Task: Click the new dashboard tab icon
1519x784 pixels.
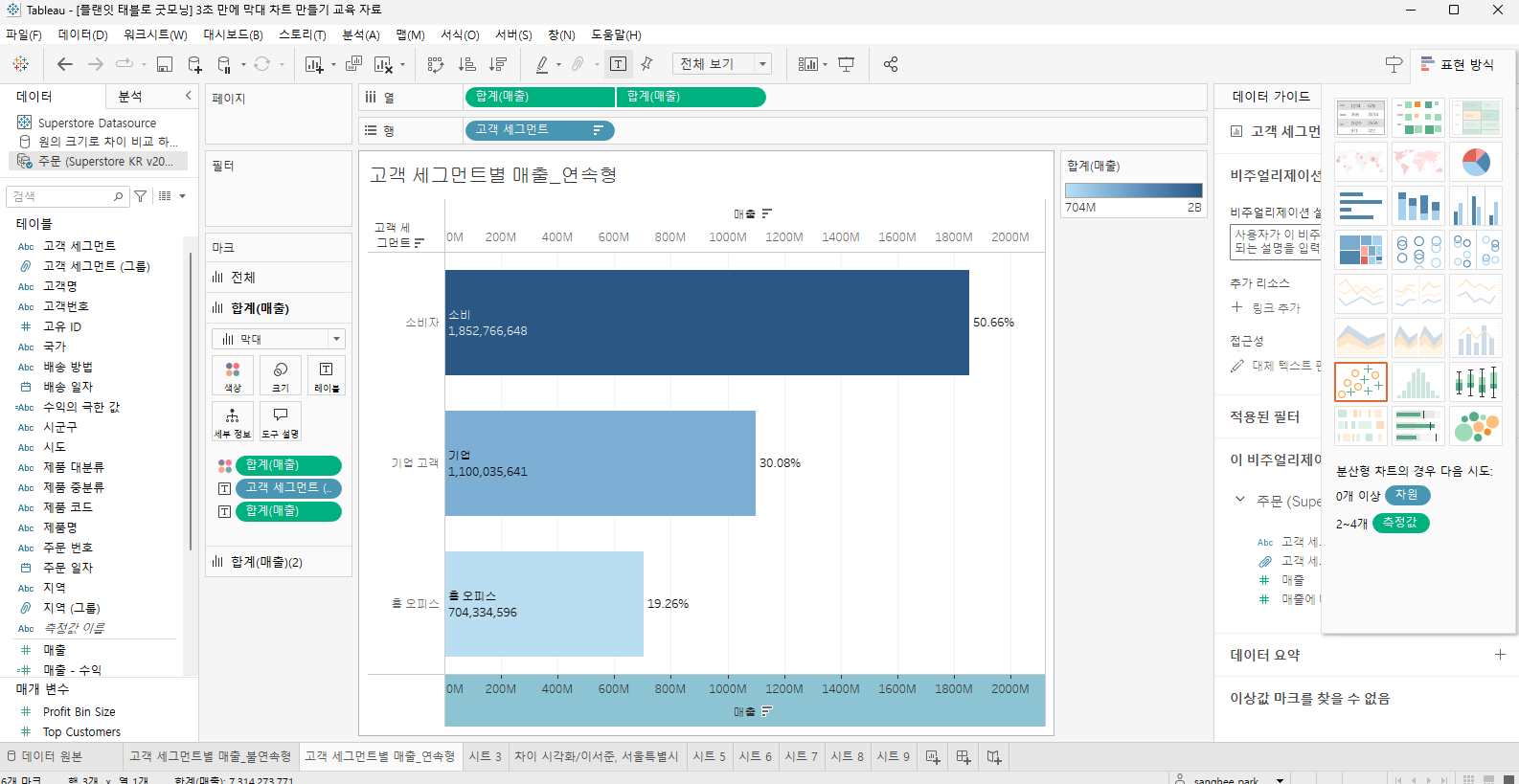Action: [x=964, y=757]
